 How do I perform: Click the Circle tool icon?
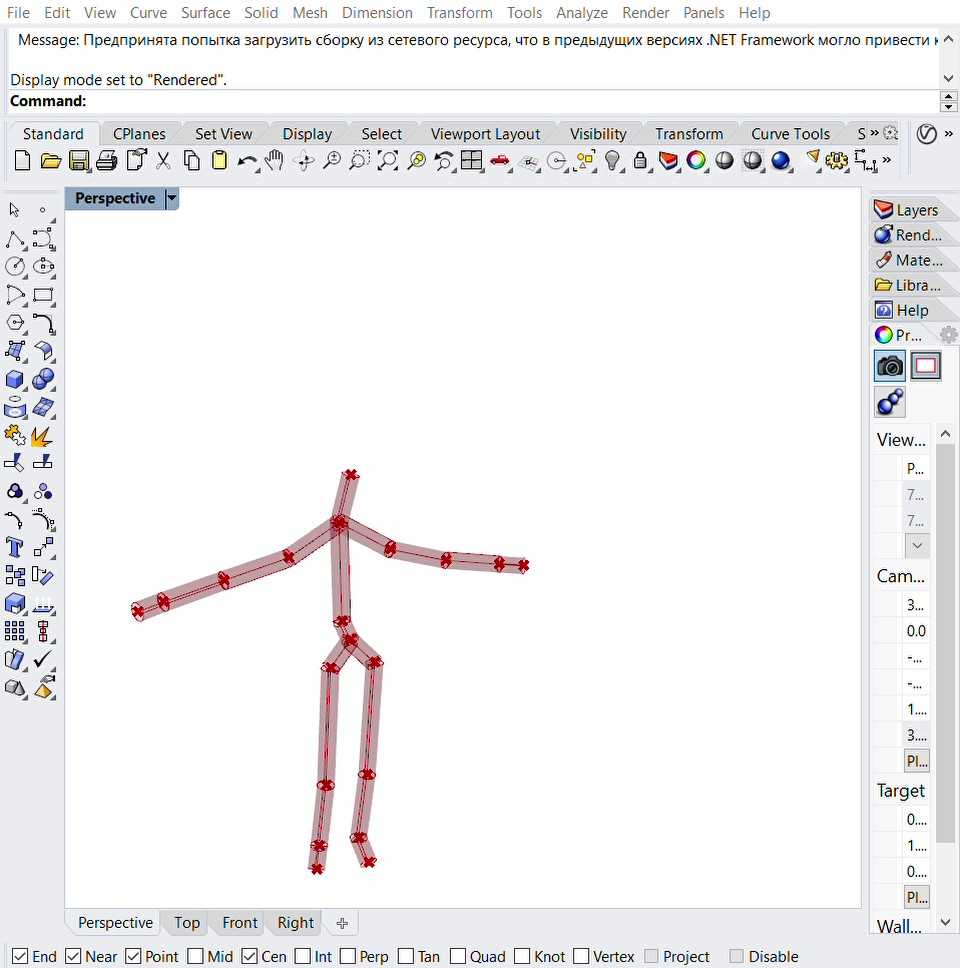coord(15,267)
